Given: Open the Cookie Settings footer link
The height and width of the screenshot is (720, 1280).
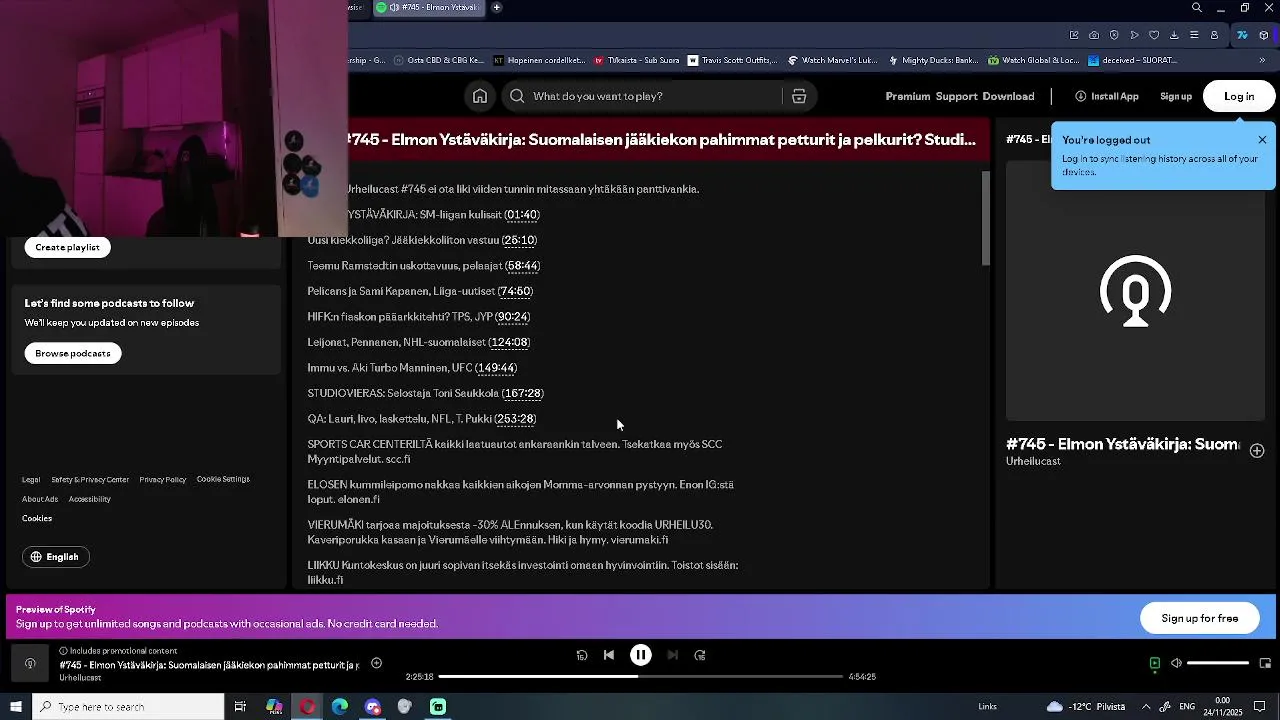Looking at the screenshot, I should coord(223,479).
